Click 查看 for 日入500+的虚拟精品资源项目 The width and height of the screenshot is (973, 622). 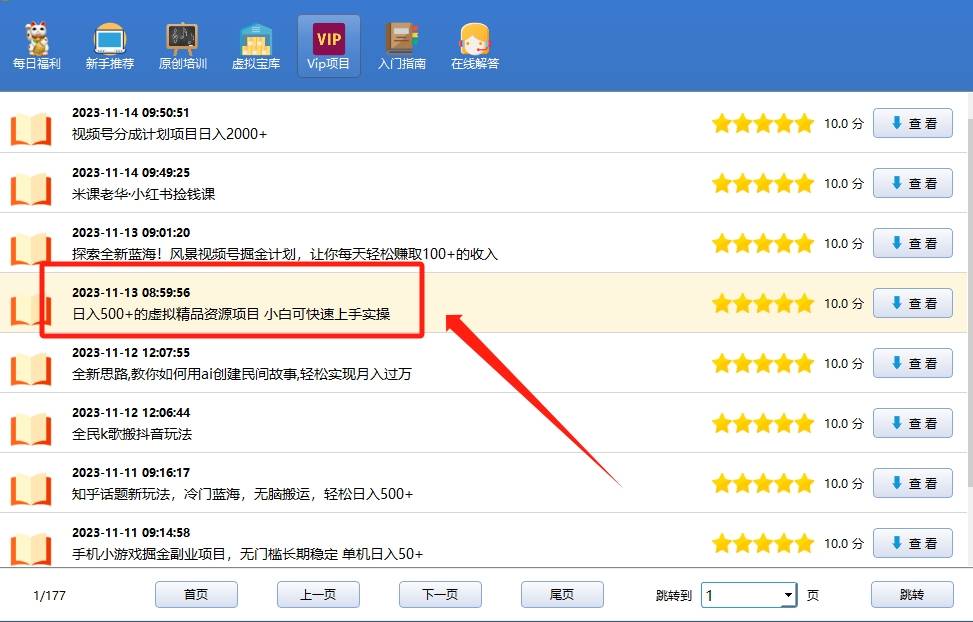pyautogui.click(x=913, y=303)
